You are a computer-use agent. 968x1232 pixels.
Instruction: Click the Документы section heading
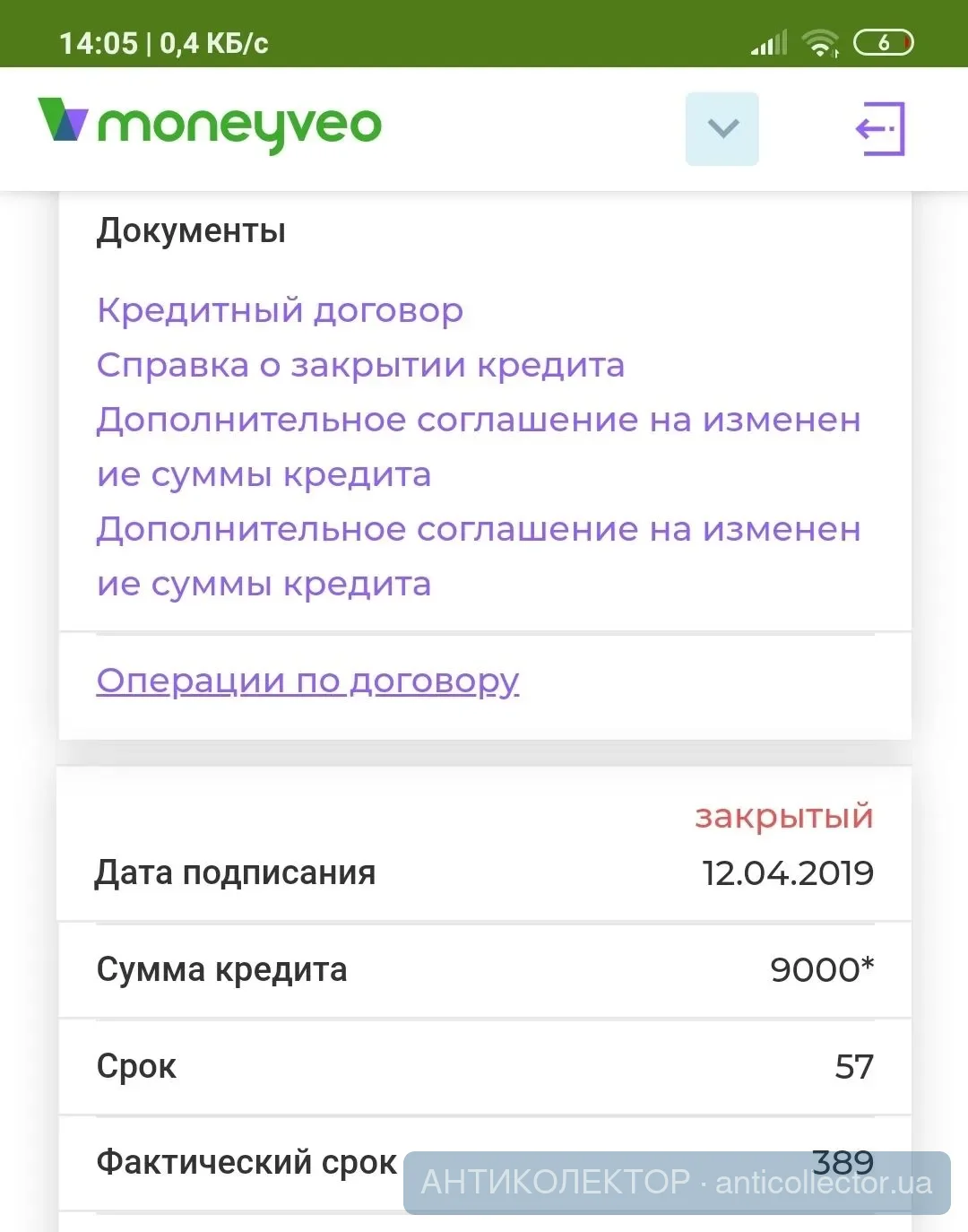(x=191, y=231)
